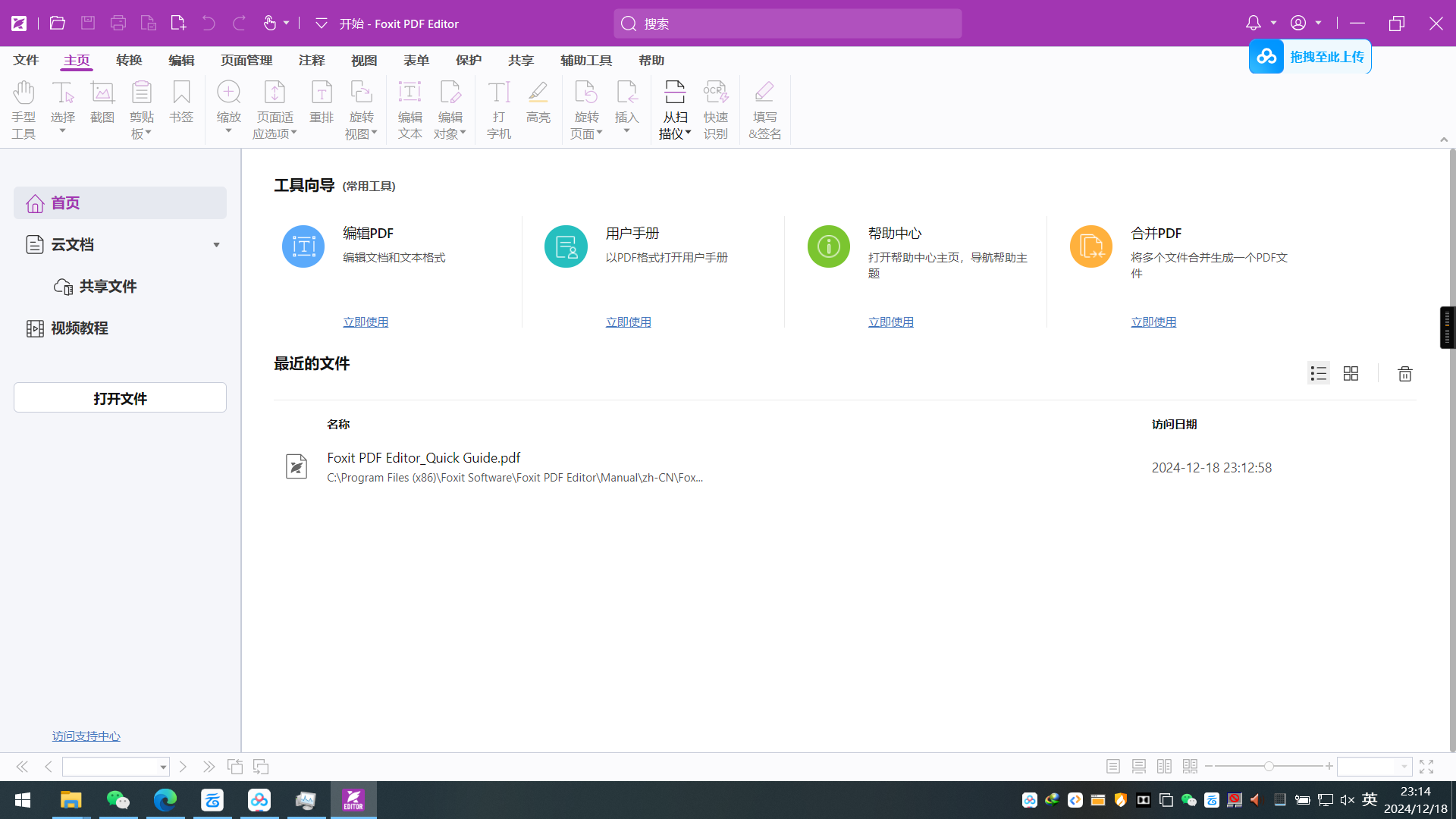Switch recent files to list view
The height and width of the screenshot is (819, 1456).
pyautogui.click(x=1318, y=374)
